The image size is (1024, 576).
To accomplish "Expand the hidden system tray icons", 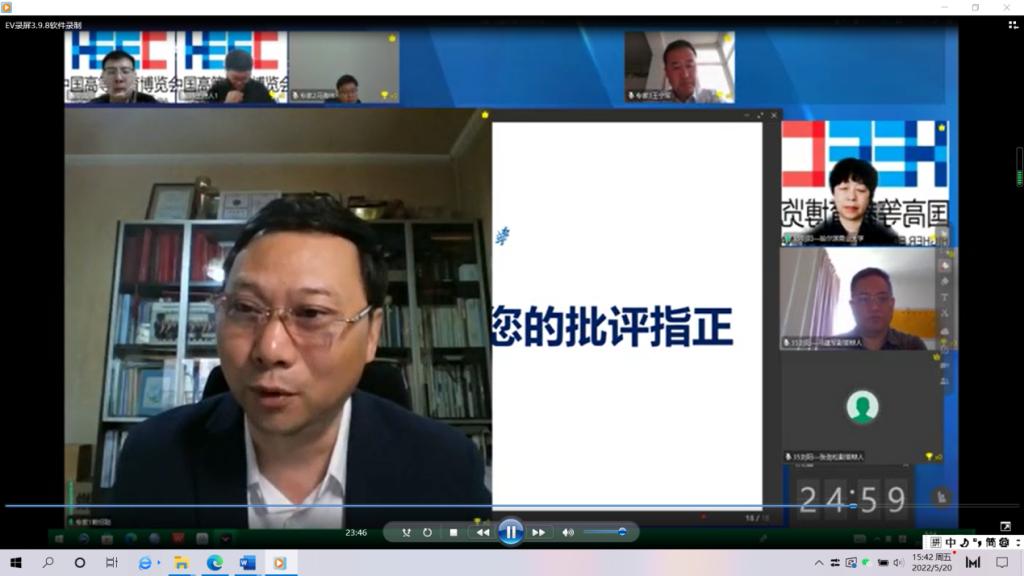I will pyautogui.click(x=819, y=563).
